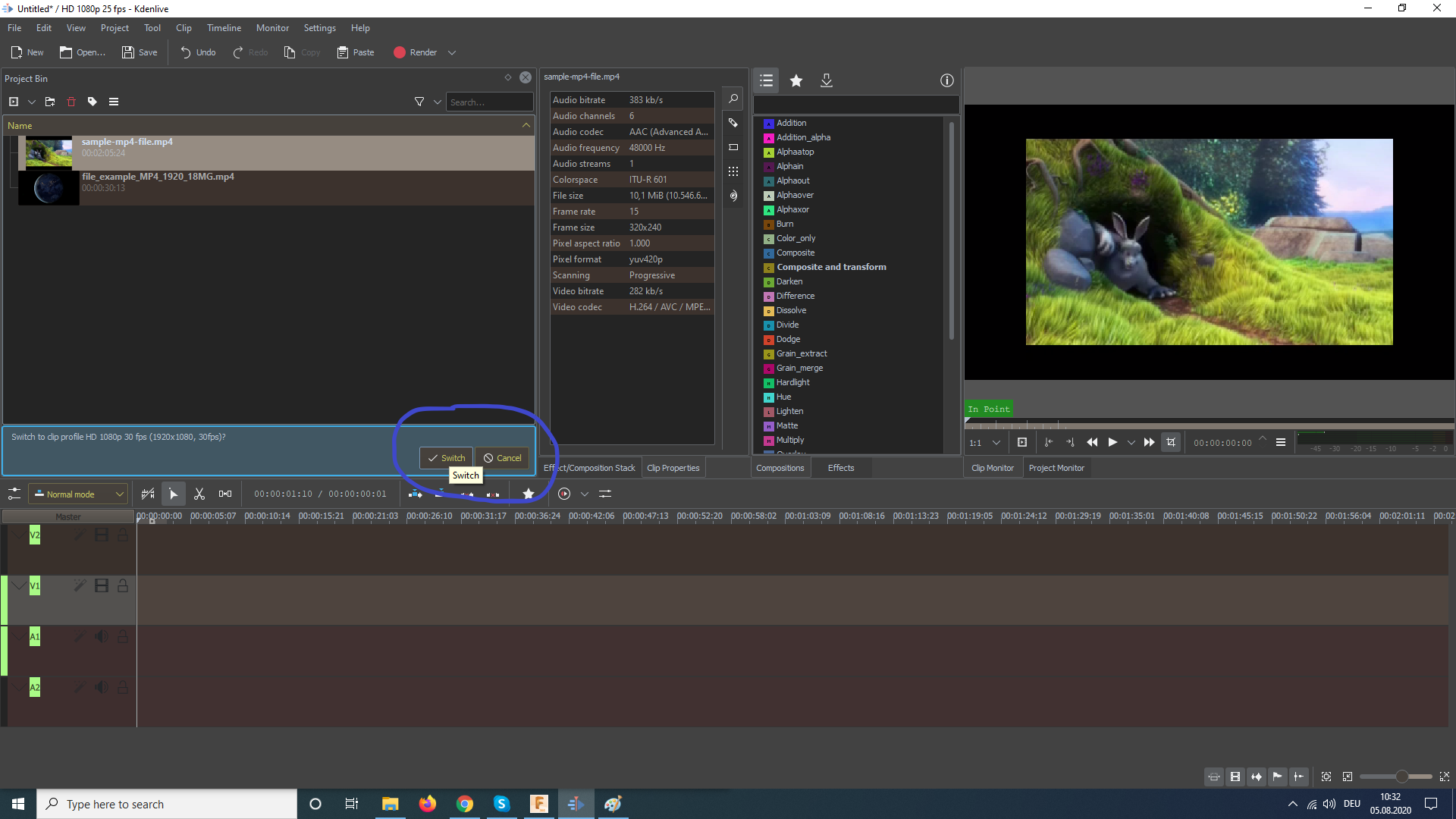
Task: Lock the V1 track
Action: (123, 585)
